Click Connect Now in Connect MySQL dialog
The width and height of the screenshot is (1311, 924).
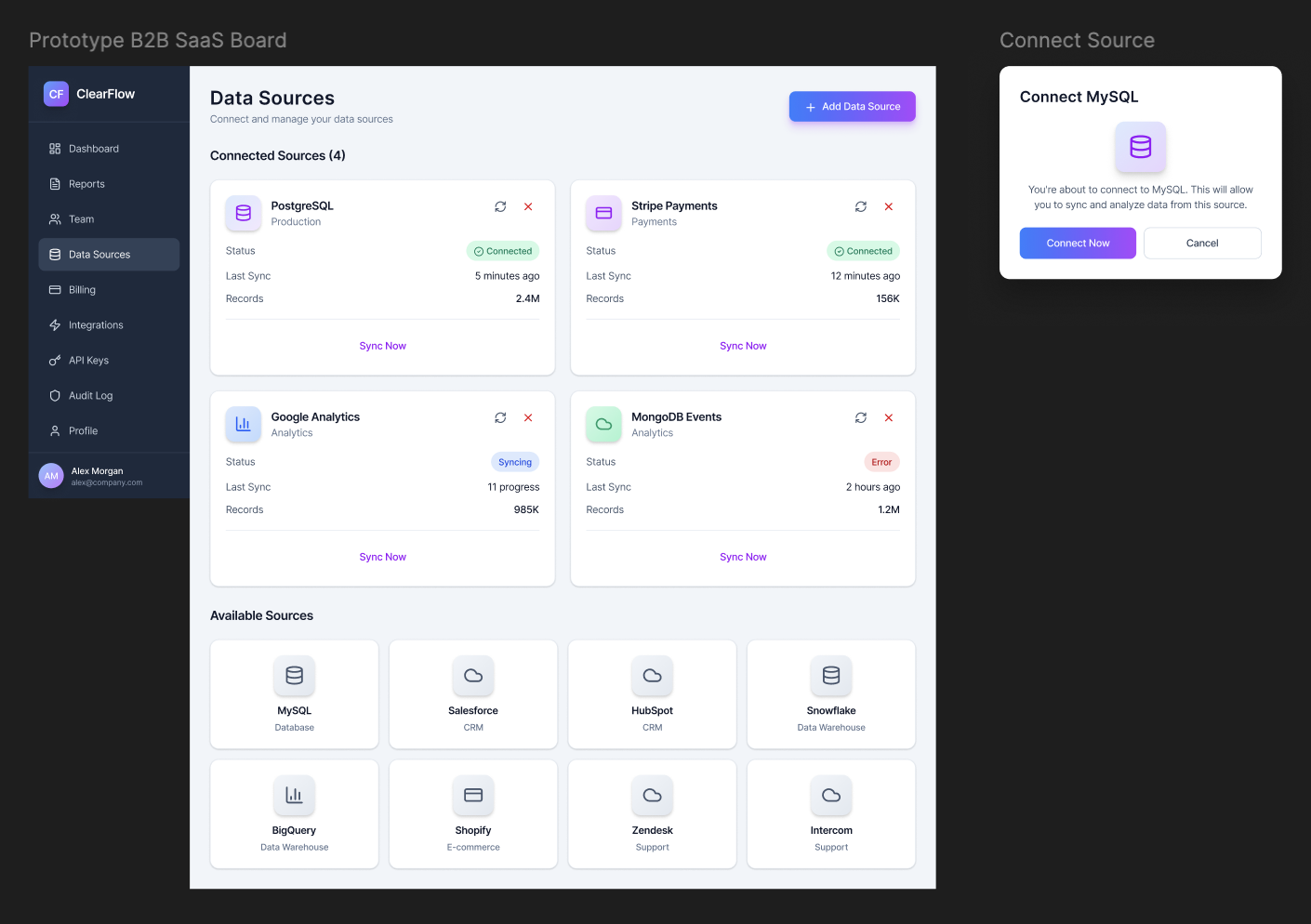click(1078, 244)
